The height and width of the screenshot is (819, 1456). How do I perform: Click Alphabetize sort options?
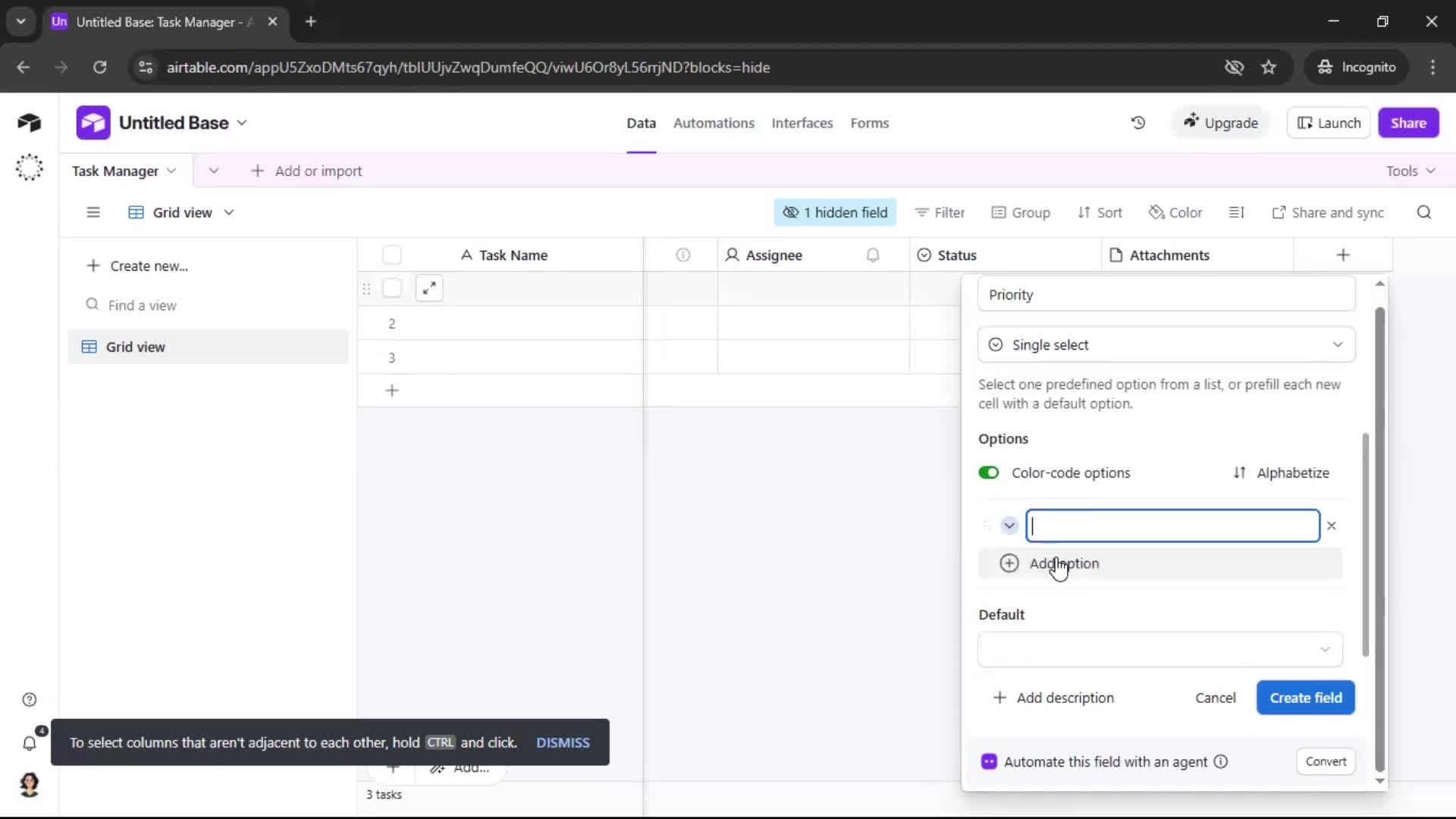pyautogui.click(x=1282, y=472)
